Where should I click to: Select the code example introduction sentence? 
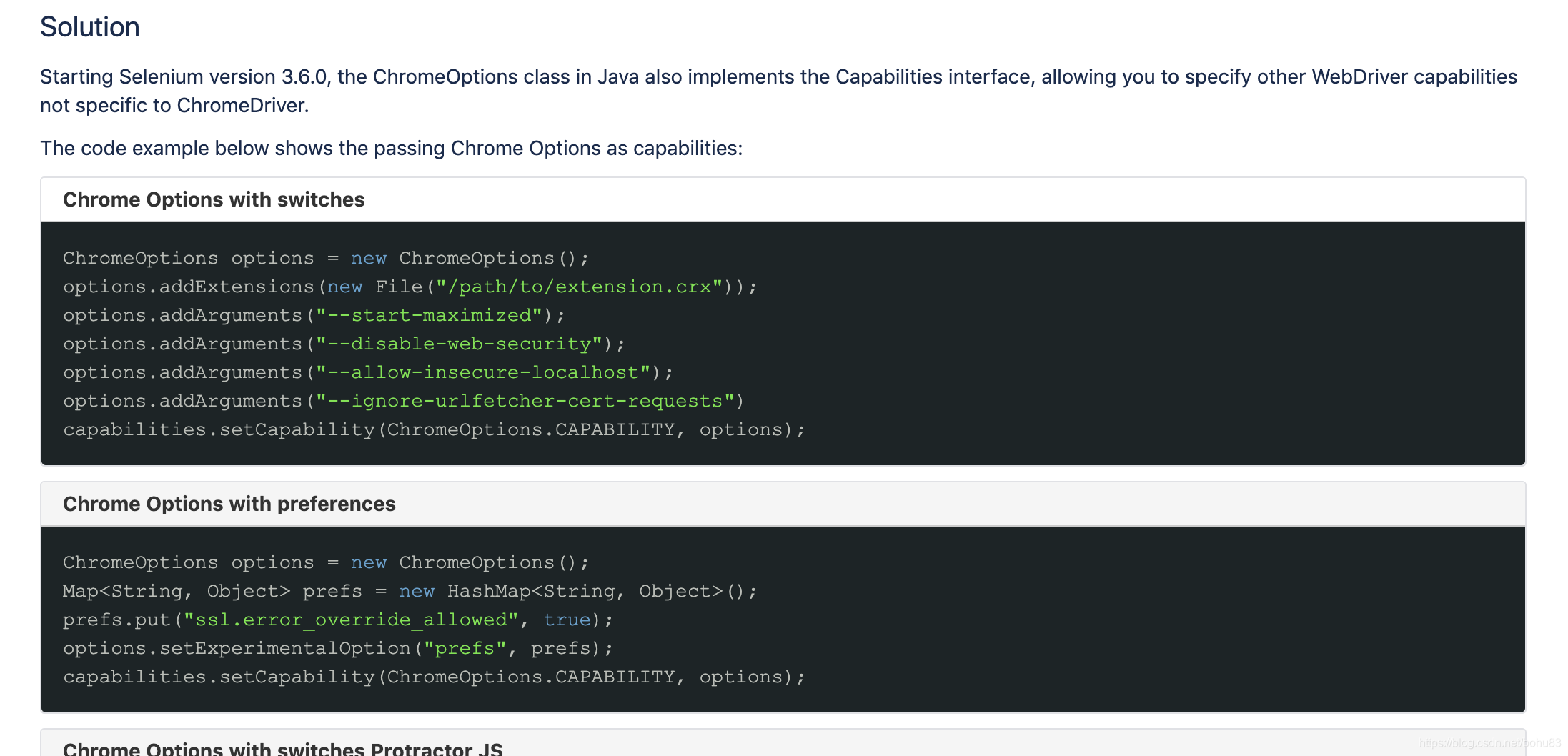point(391,148)
